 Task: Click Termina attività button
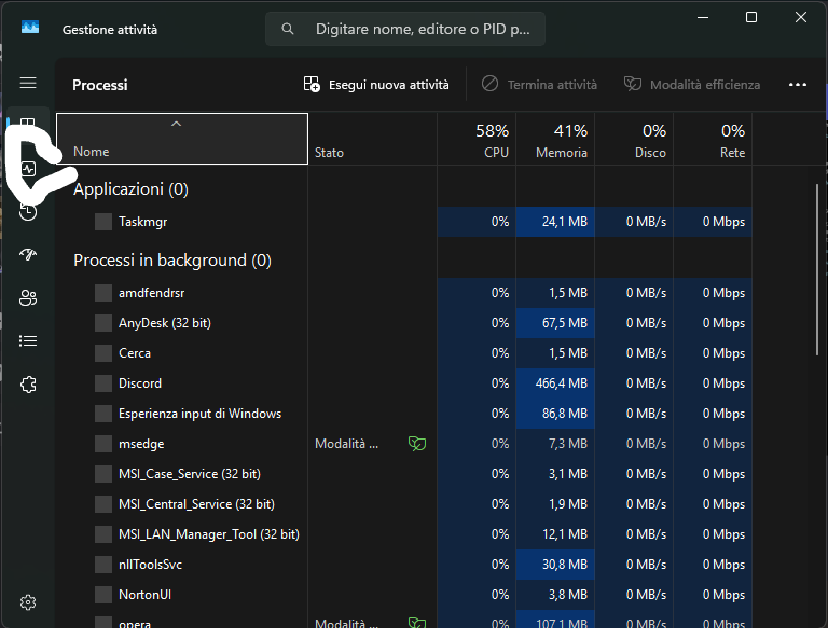pyautogui.click(x=539, y=85)
